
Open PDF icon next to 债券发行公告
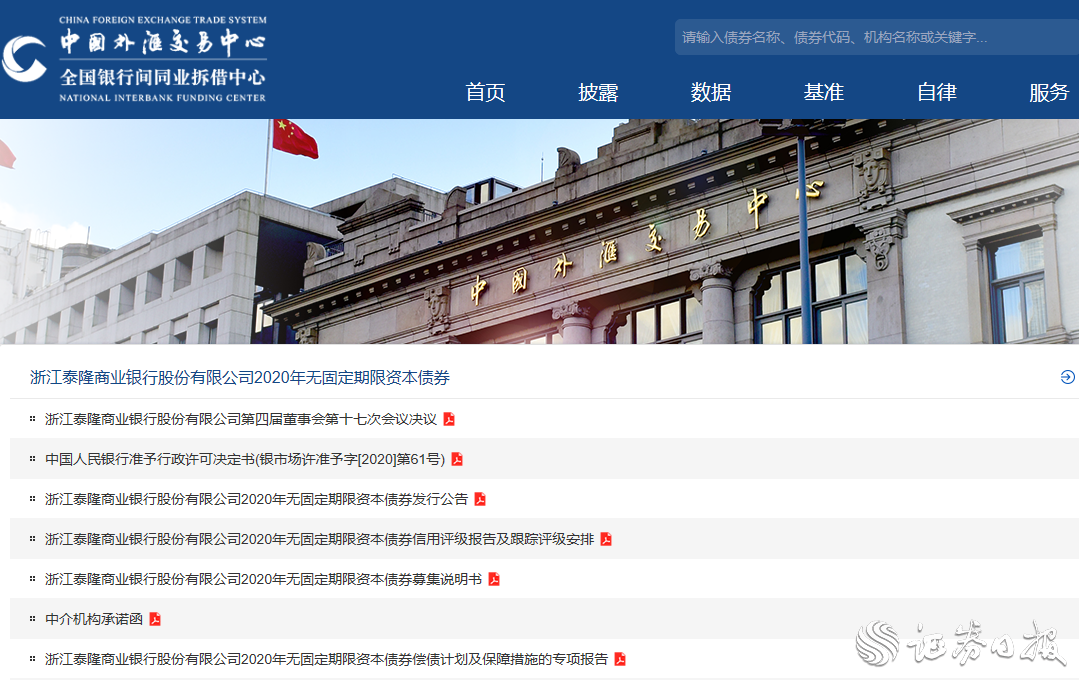(x=480, y=499)
